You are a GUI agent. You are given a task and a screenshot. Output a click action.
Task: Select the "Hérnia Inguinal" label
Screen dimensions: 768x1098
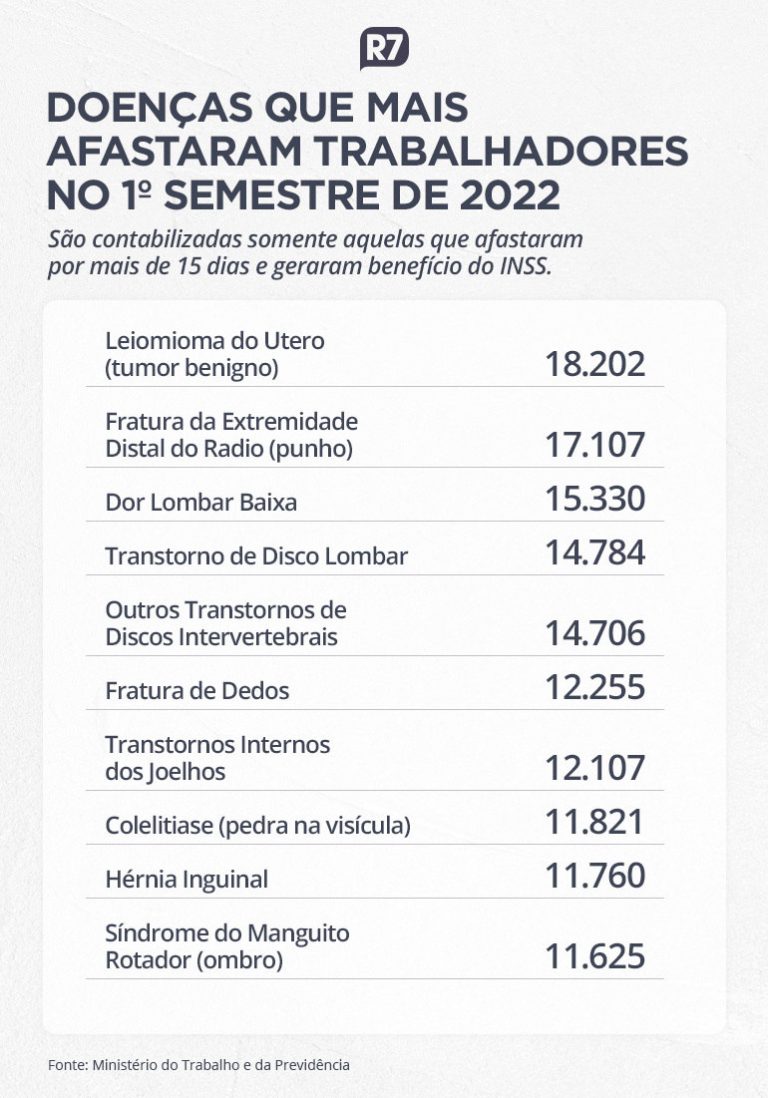point(187,880)
